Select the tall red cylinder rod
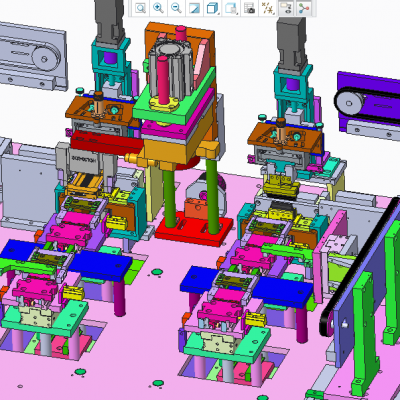This screenshot has width=400, height=400. (163, 80)
